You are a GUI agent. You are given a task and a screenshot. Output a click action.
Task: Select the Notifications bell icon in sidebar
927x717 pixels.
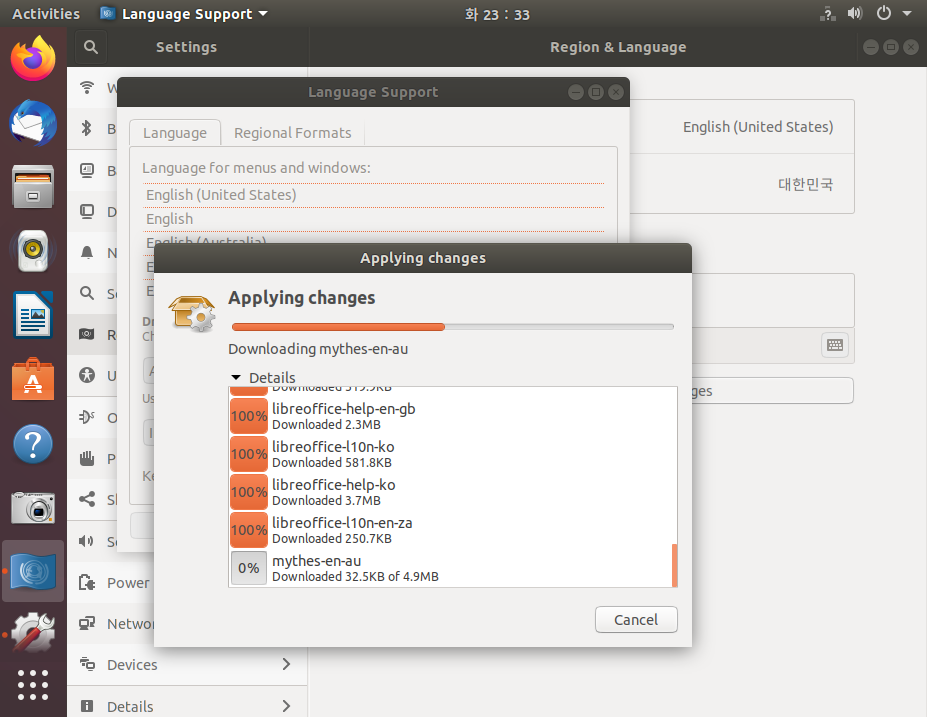87,252
